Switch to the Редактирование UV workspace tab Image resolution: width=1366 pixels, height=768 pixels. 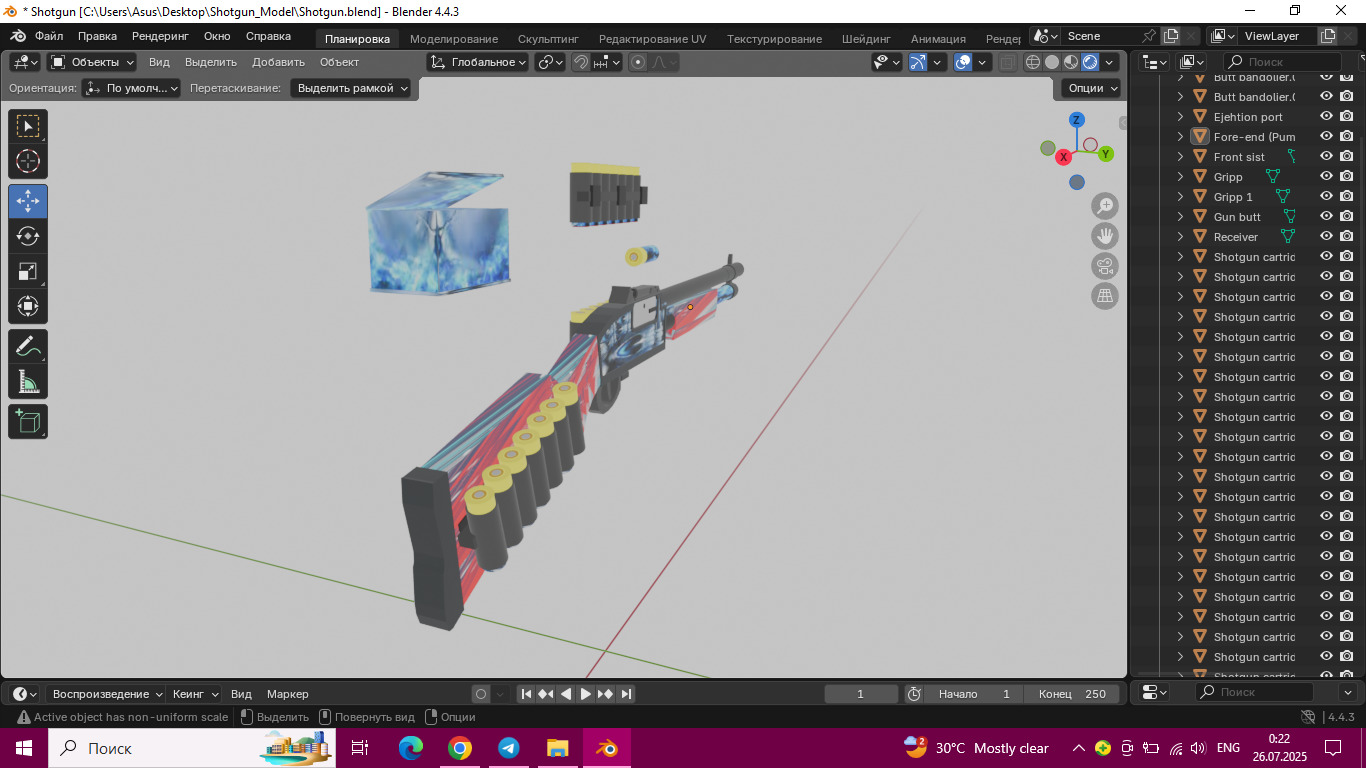click(652, 39)
